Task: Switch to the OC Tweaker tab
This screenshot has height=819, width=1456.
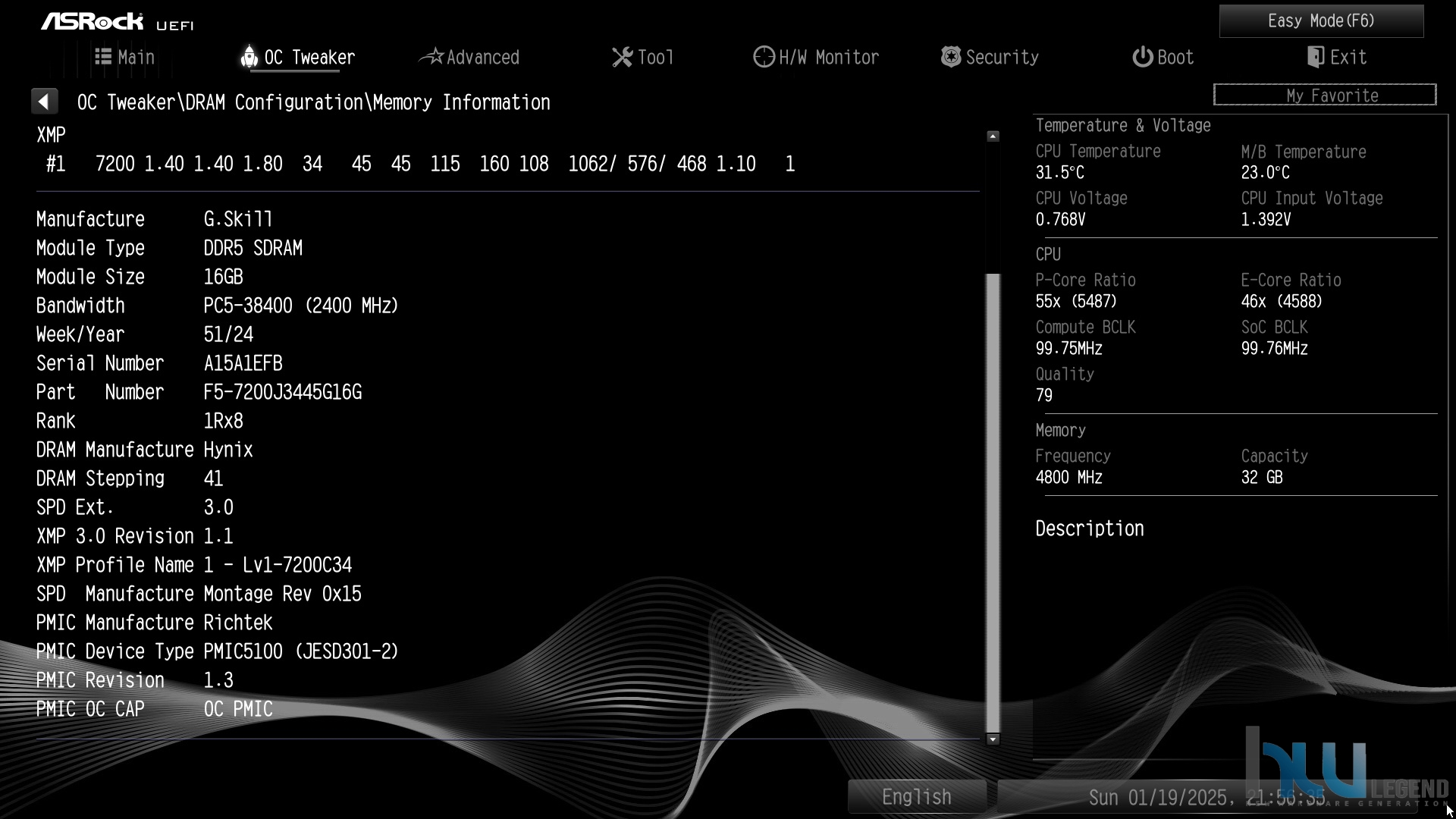Action: click(298, 57)
